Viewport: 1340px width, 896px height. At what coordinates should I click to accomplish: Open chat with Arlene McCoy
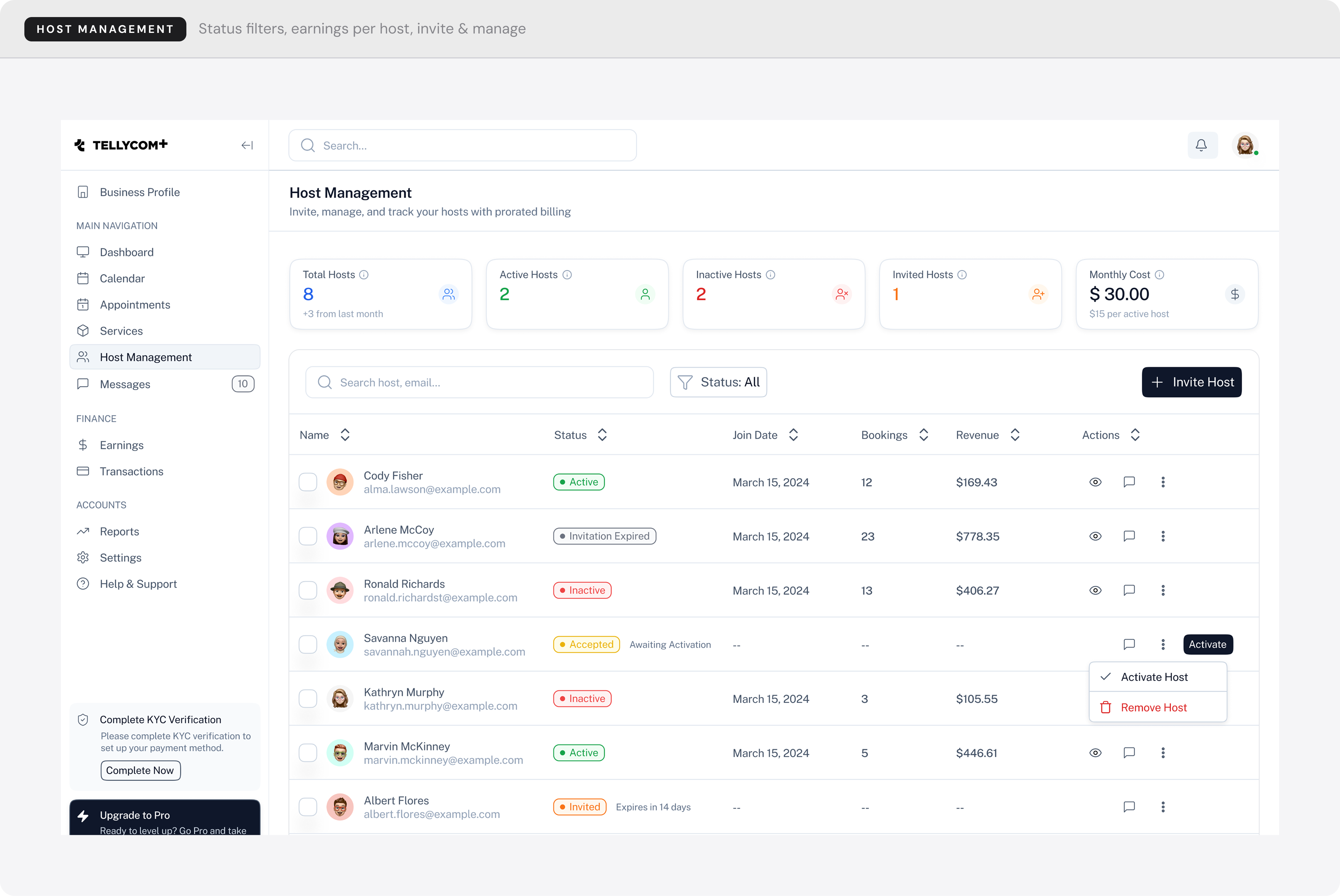tap(1129, 536)
